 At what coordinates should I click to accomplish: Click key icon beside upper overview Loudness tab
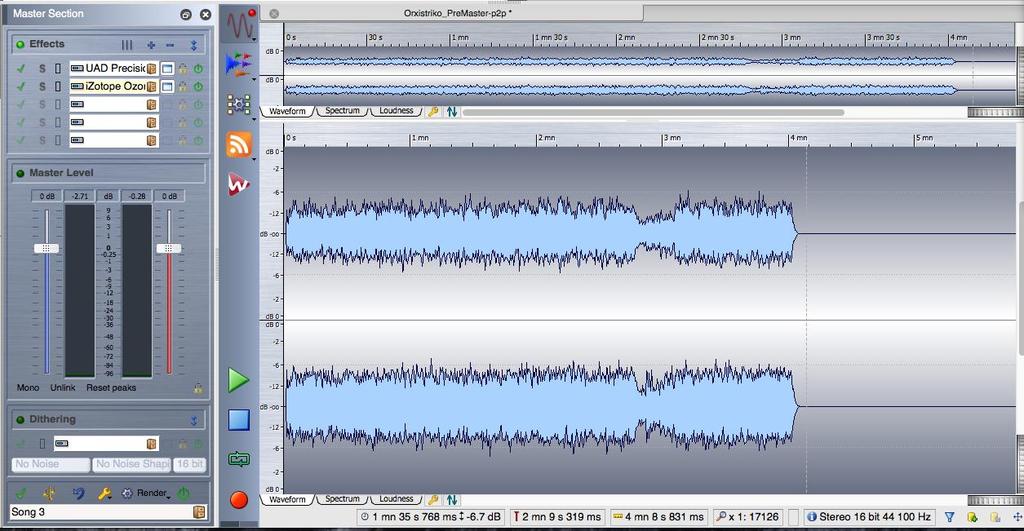433,112
